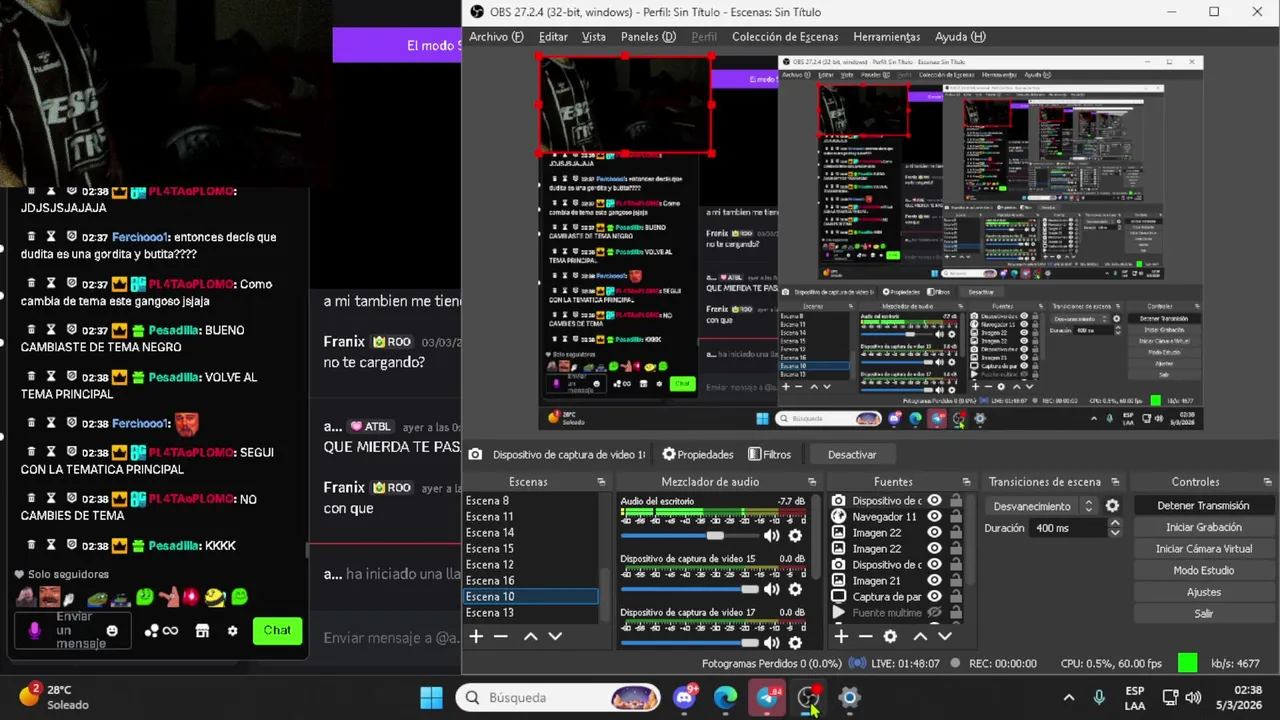Viewport: 1280px width, 720px height.
Task: Mute Audio del escritorio channel
Action: point(771,536)
